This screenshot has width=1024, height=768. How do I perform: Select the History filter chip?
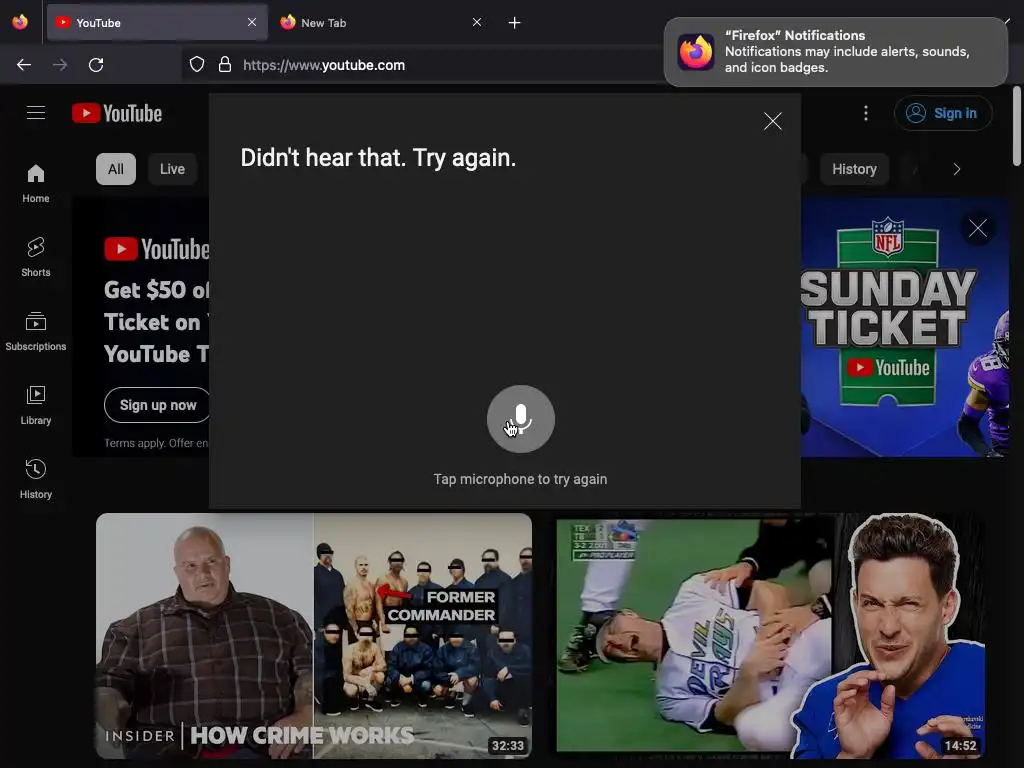tap(854, 169)
